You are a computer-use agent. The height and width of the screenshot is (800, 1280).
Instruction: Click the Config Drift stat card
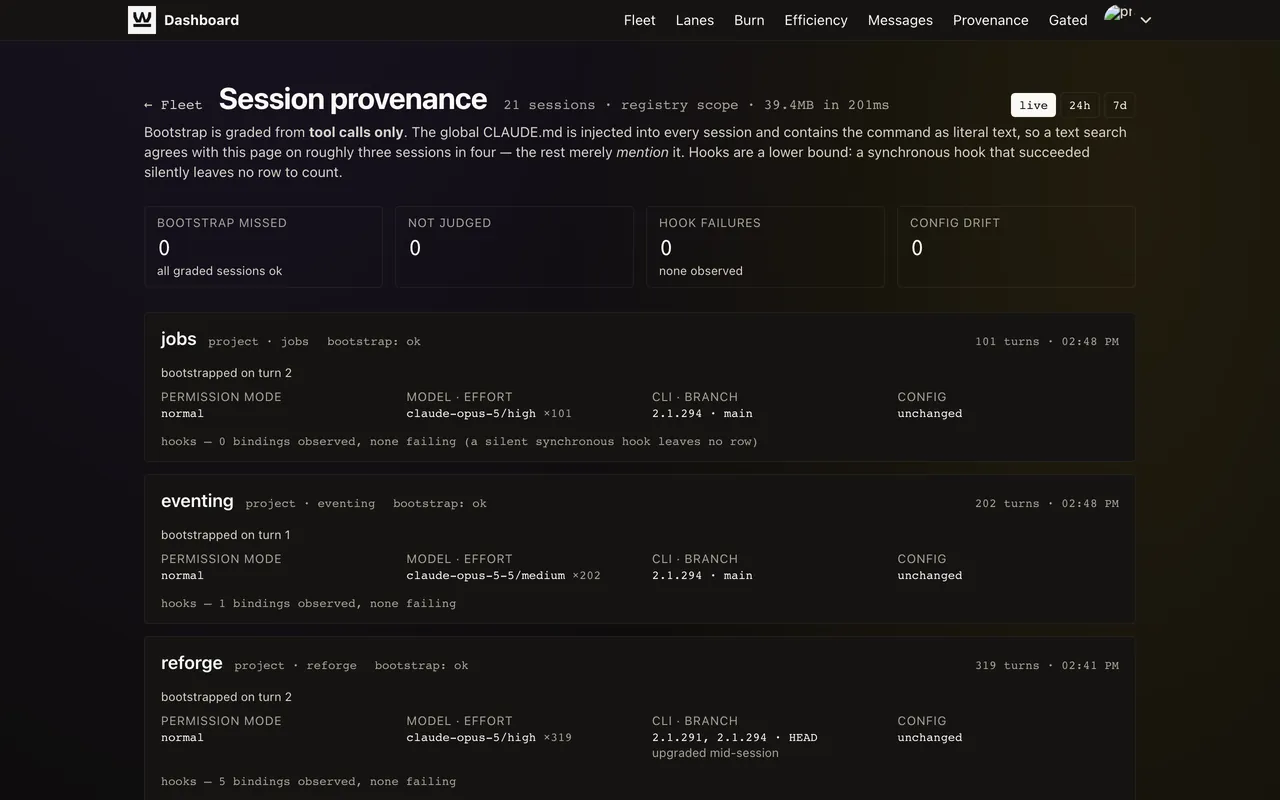tap(1016, 247)
